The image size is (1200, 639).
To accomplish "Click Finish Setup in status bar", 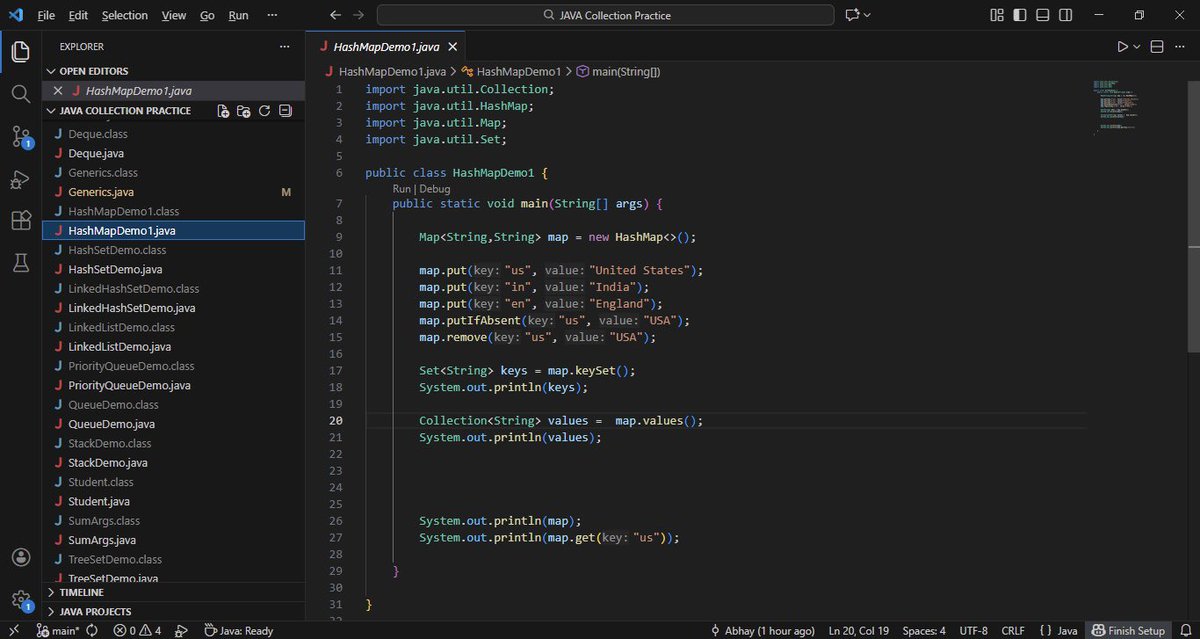I will [1128, 631].
